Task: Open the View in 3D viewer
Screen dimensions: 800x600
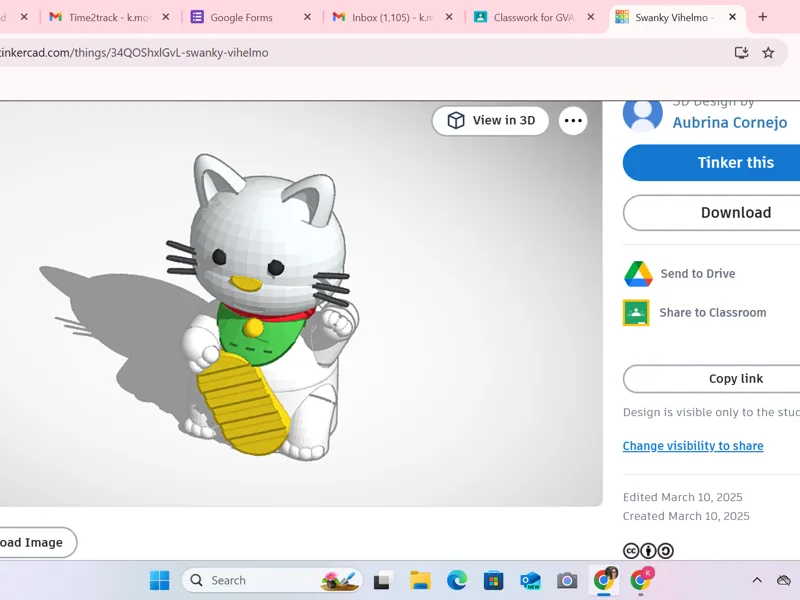Action: click(x=490, y=120)
